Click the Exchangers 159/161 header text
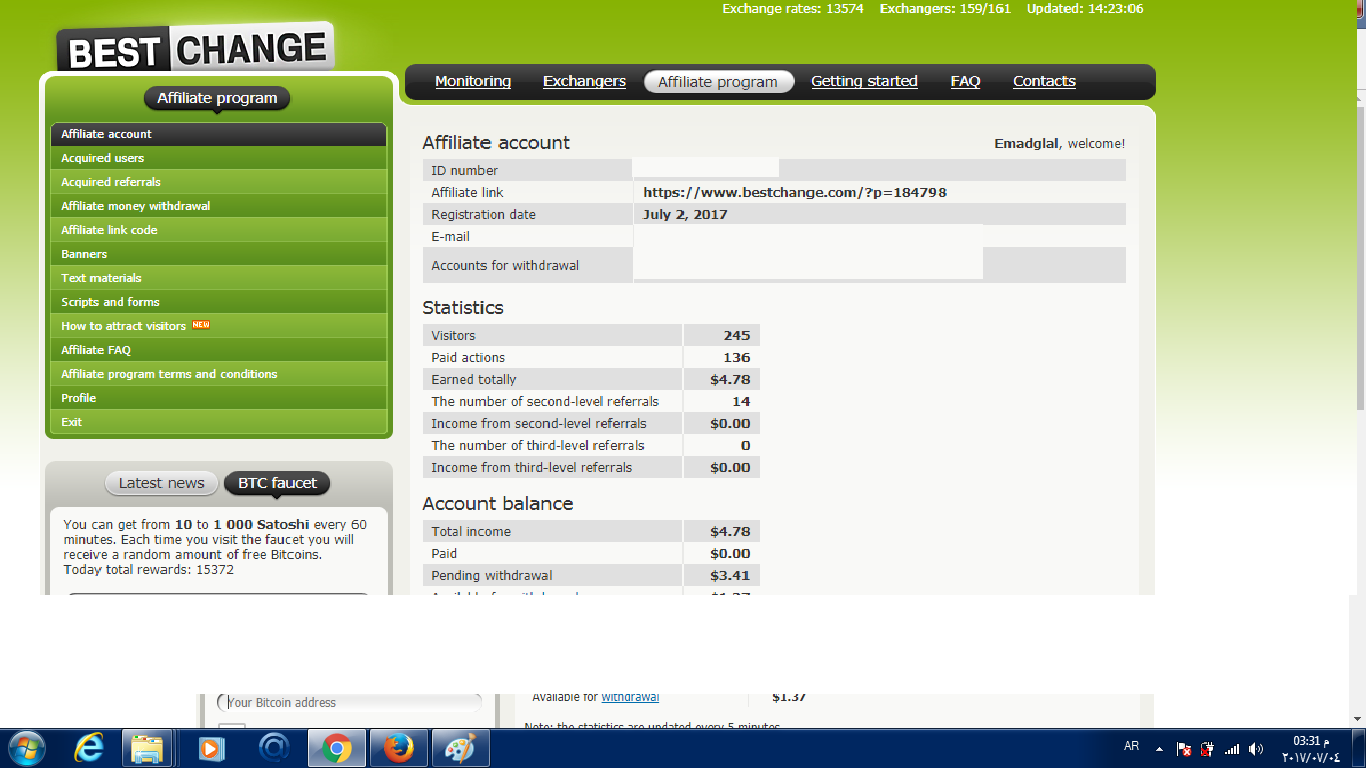The height and width of the screenshot is (768, 1366). (x=945, y=8)
